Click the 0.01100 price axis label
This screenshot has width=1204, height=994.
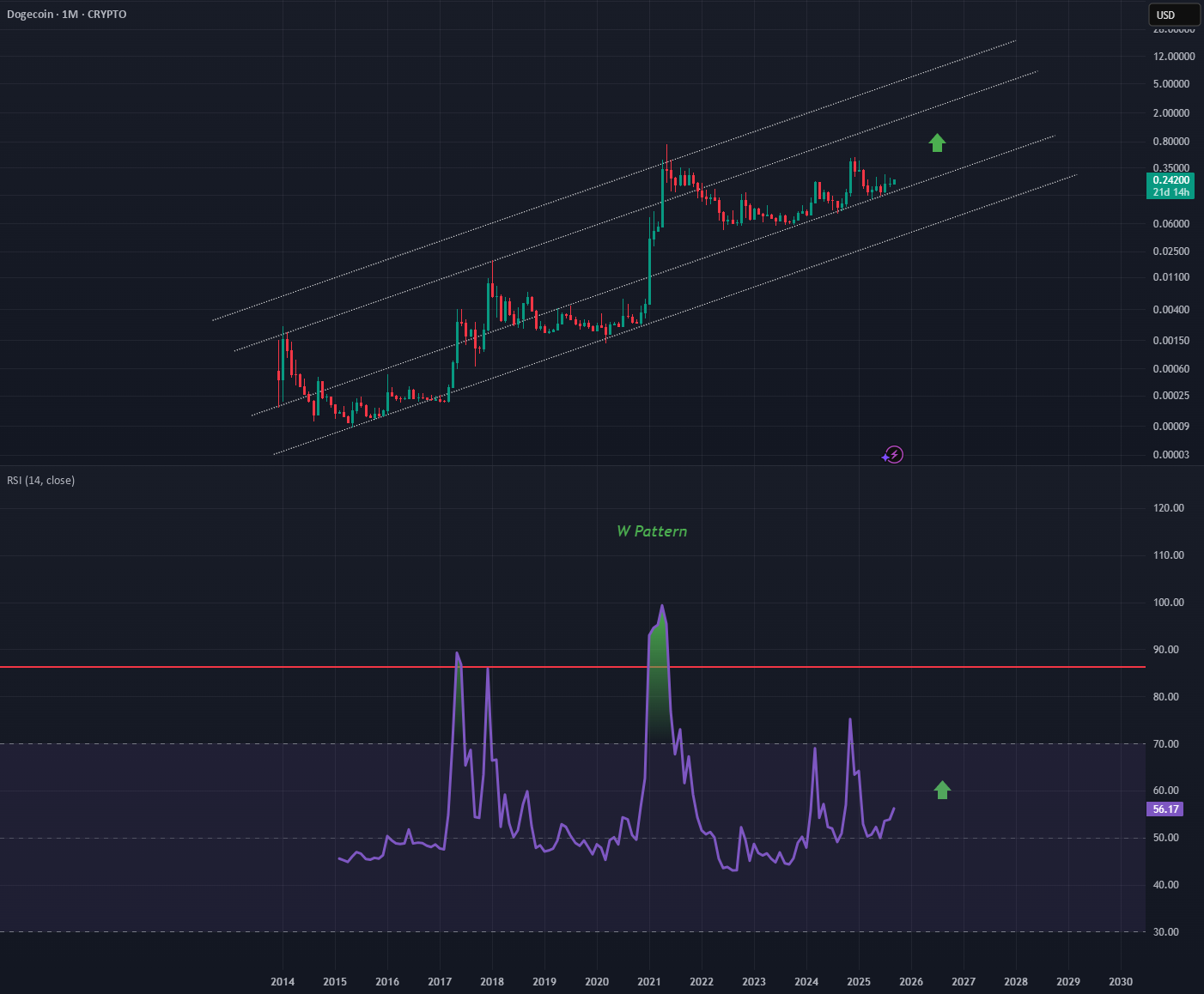click(1171, 277)
